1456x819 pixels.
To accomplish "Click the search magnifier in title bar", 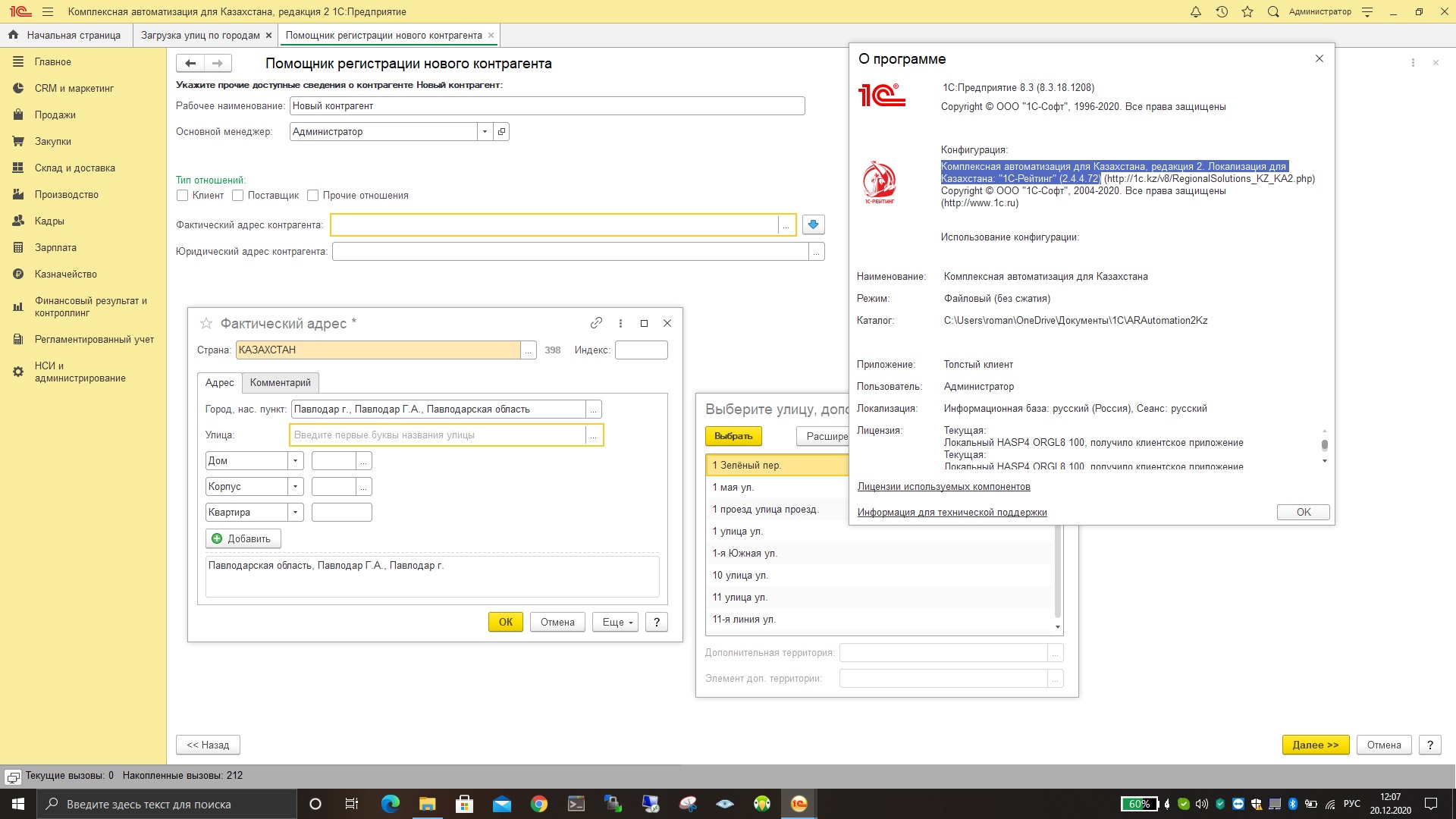I will [1273, 11].
